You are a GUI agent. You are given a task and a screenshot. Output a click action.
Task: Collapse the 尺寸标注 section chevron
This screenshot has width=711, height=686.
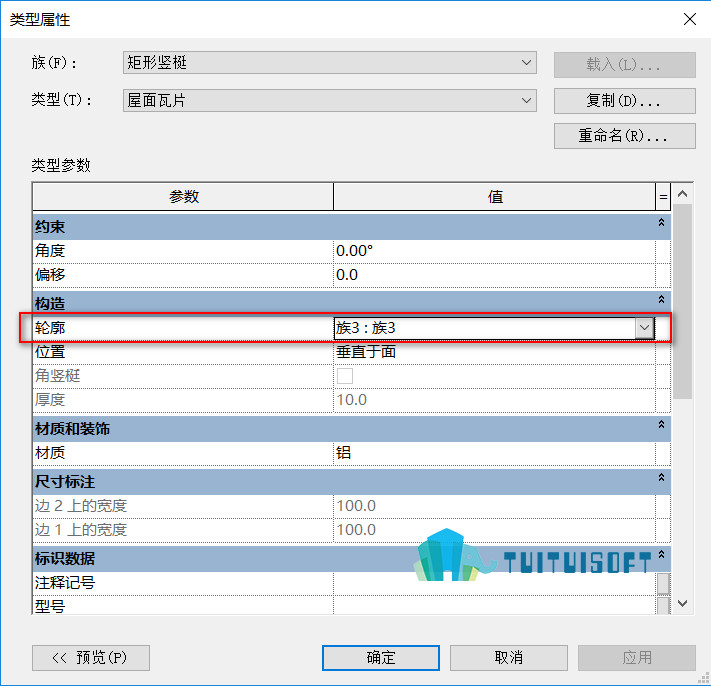pyautogui.click(x=661, y=477)
